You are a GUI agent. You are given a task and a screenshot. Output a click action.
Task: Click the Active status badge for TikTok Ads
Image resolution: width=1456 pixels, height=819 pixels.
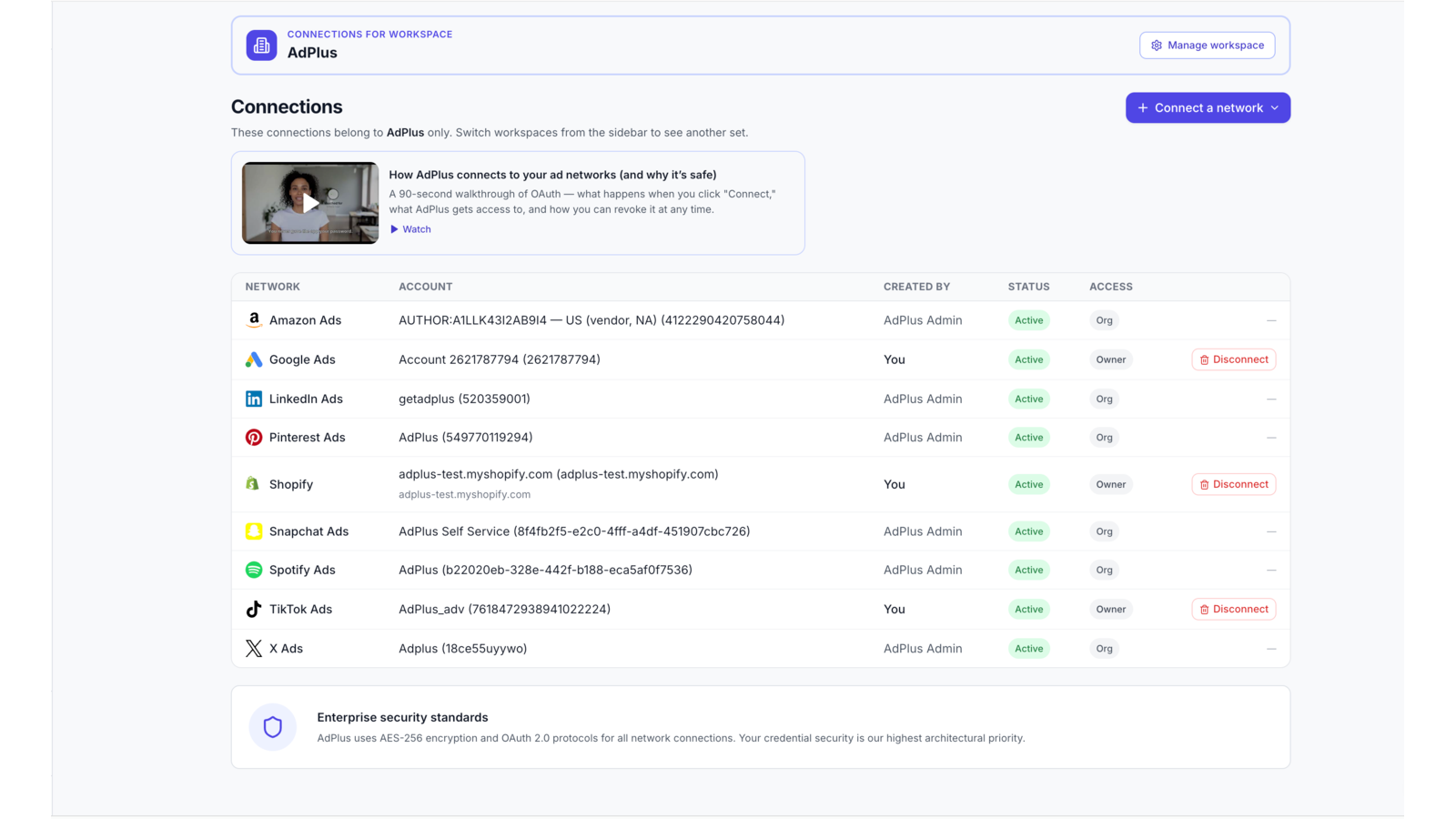coord(1029,609)
